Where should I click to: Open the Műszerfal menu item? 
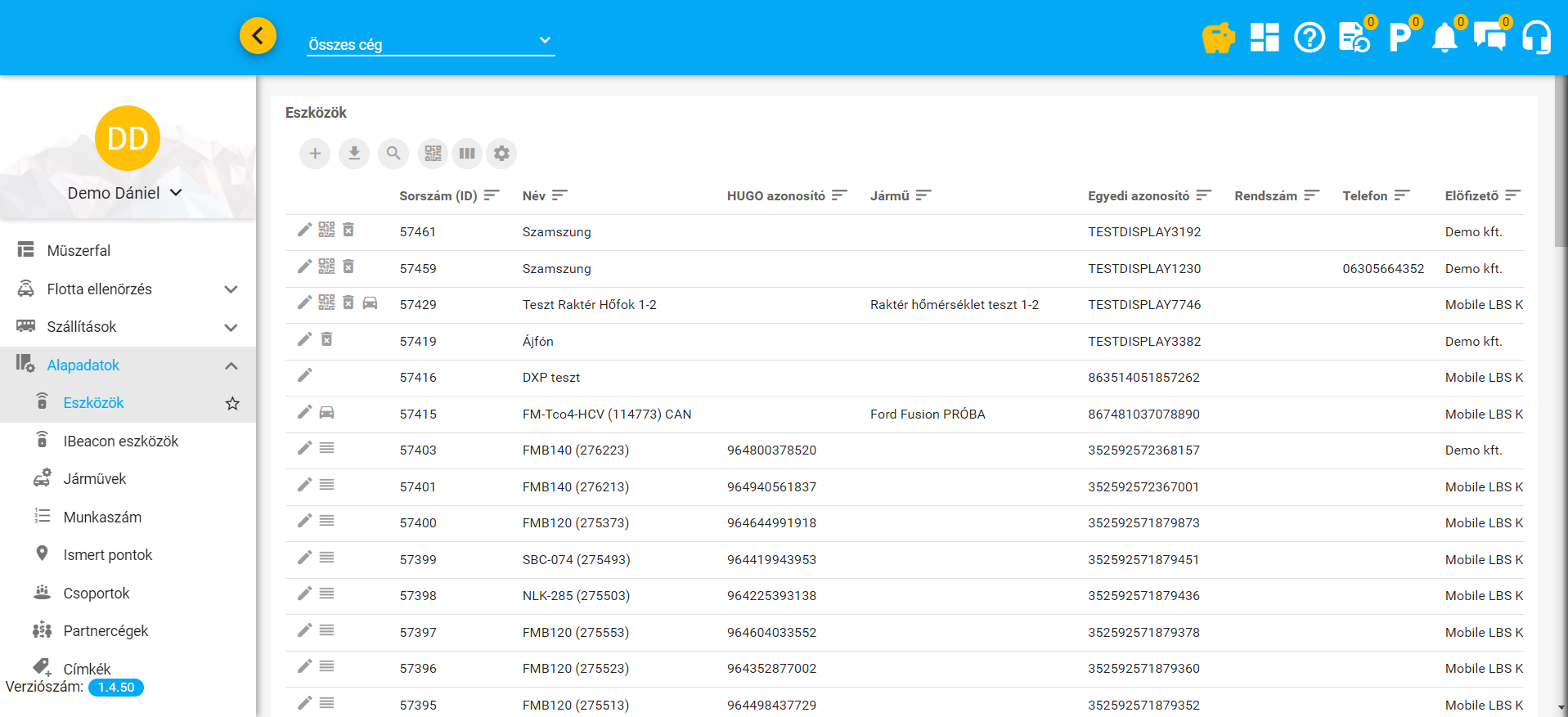pyautogui.click(x=79, y=251)
